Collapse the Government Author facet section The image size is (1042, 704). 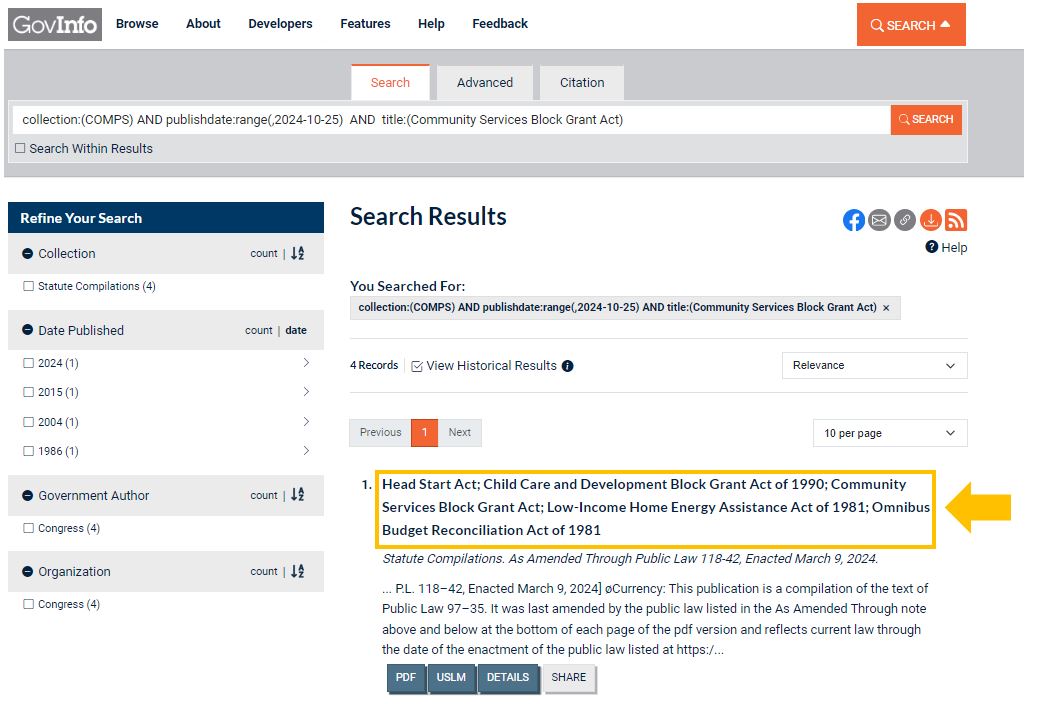click(28, 496)
